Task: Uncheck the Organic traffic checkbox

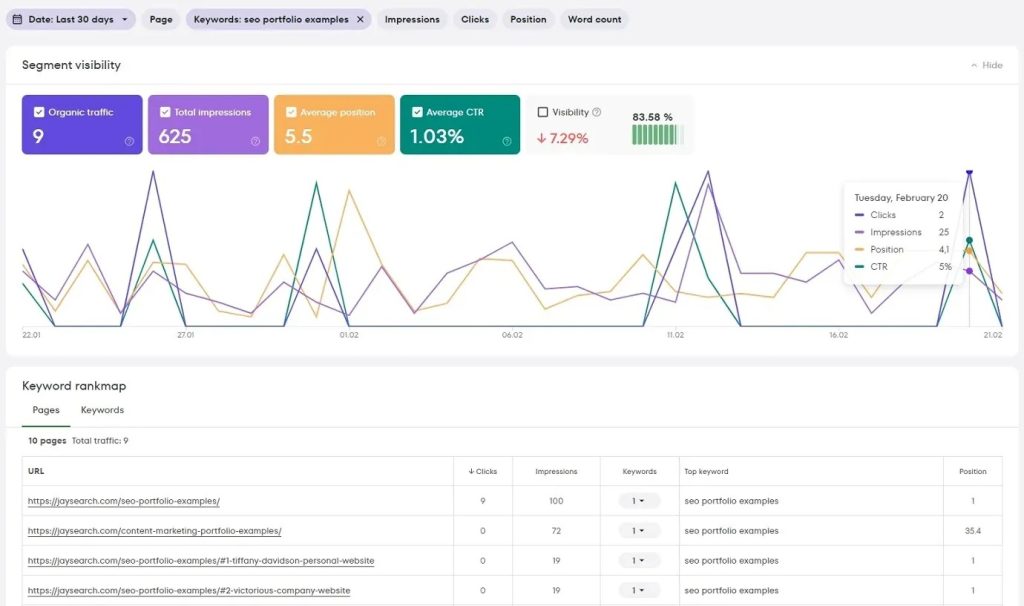Action: point(39,112)
